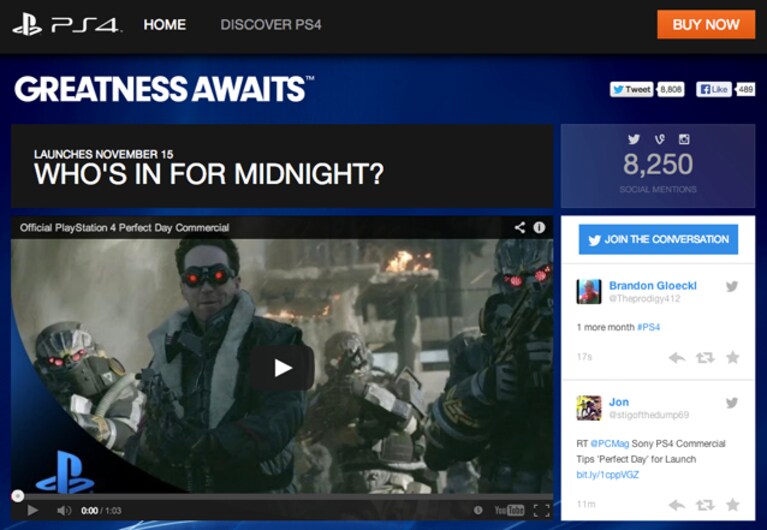The height and width of the screenshot is (530, 767).
Task: Click the video info icon
Action: click(539, 227)
